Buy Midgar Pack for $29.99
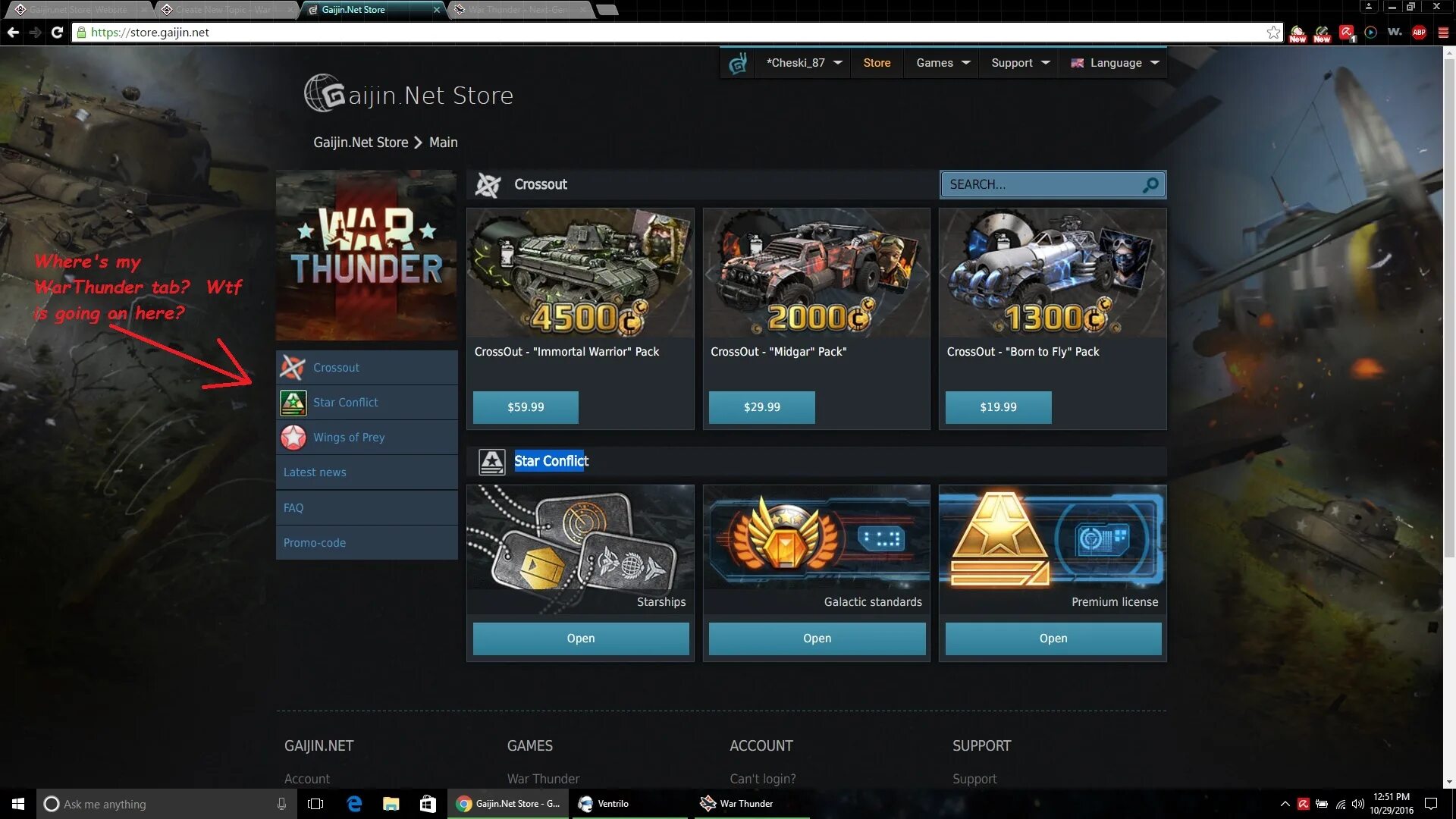The image size is (1456, 819). 761,407
